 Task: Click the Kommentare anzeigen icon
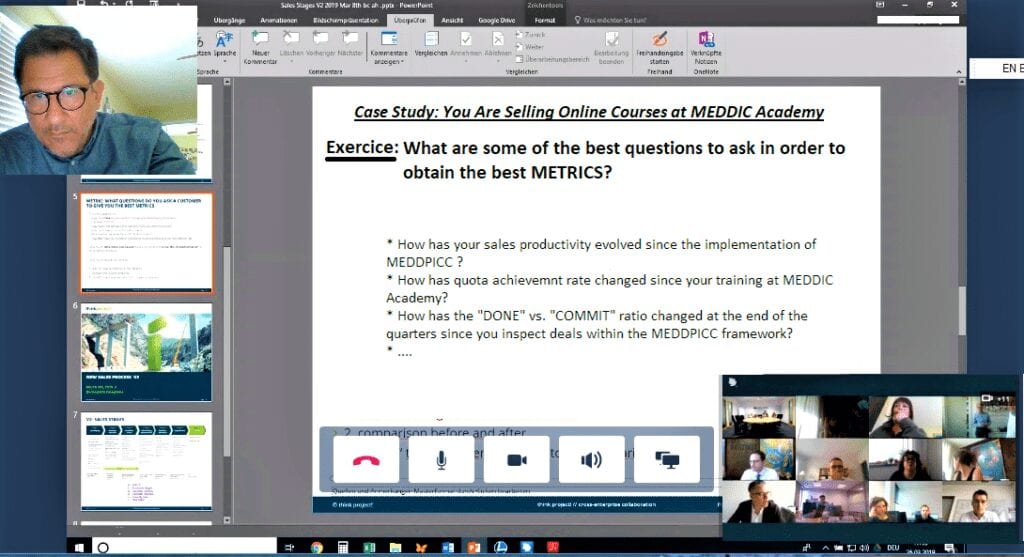point(389,39)
